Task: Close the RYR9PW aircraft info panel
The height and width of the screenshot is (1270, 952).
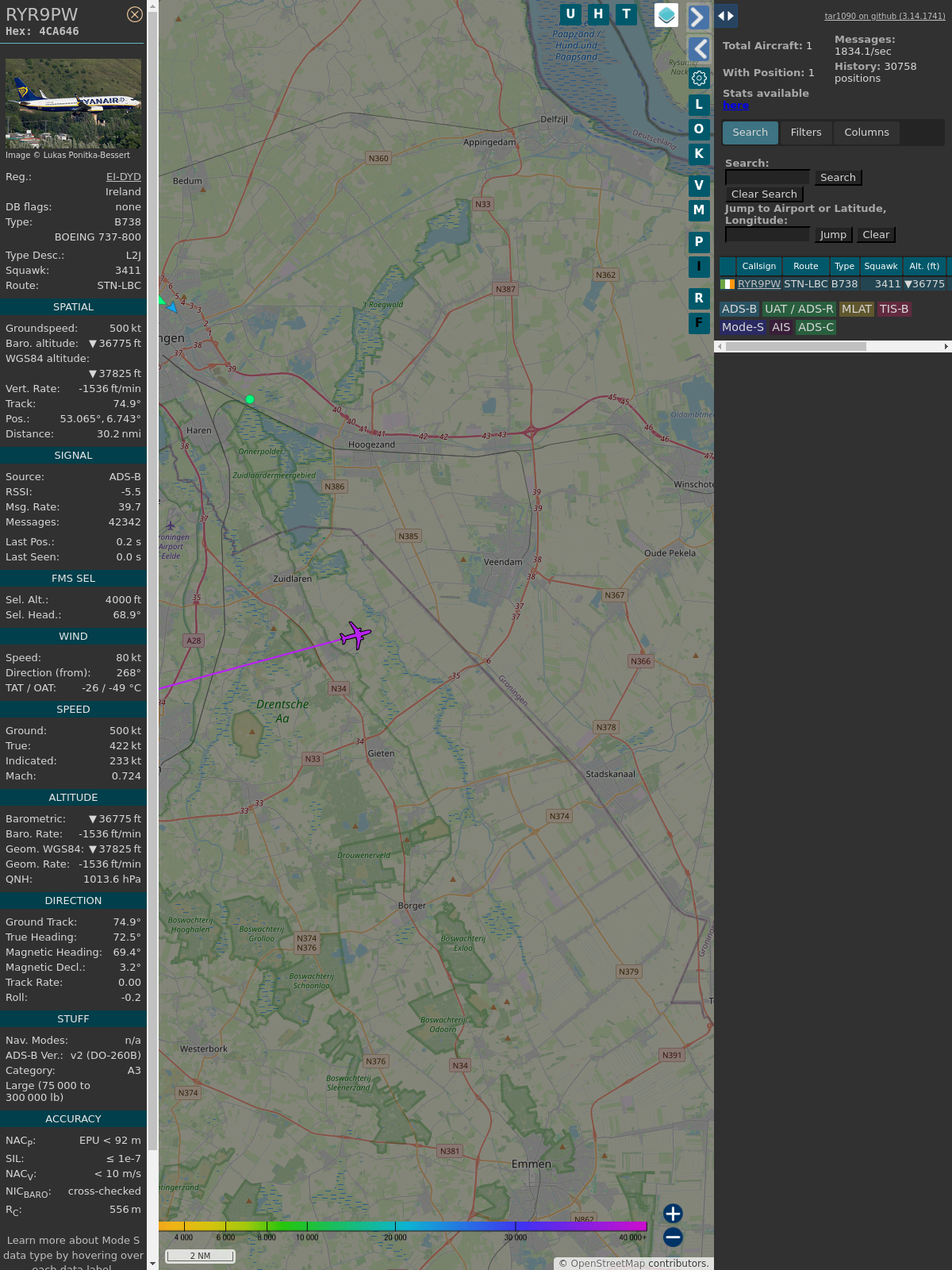Action: (x=135, y=14)
